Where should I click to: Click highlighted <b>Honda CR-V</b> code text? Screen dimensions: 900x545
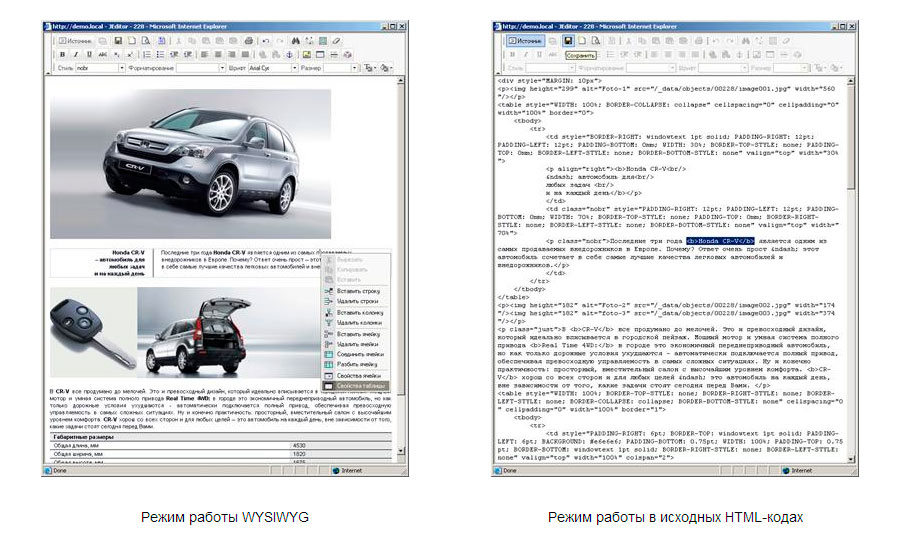click(x=720, y=241)
